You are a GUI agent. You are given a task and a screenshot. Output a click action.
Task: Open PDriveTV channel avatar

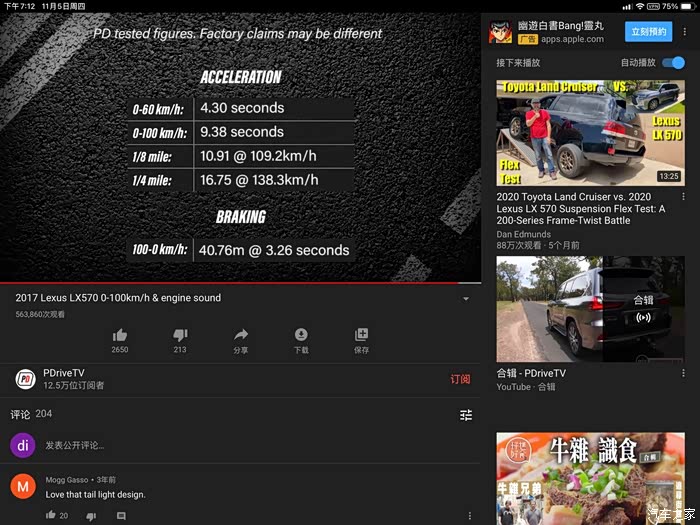point(25,379)
